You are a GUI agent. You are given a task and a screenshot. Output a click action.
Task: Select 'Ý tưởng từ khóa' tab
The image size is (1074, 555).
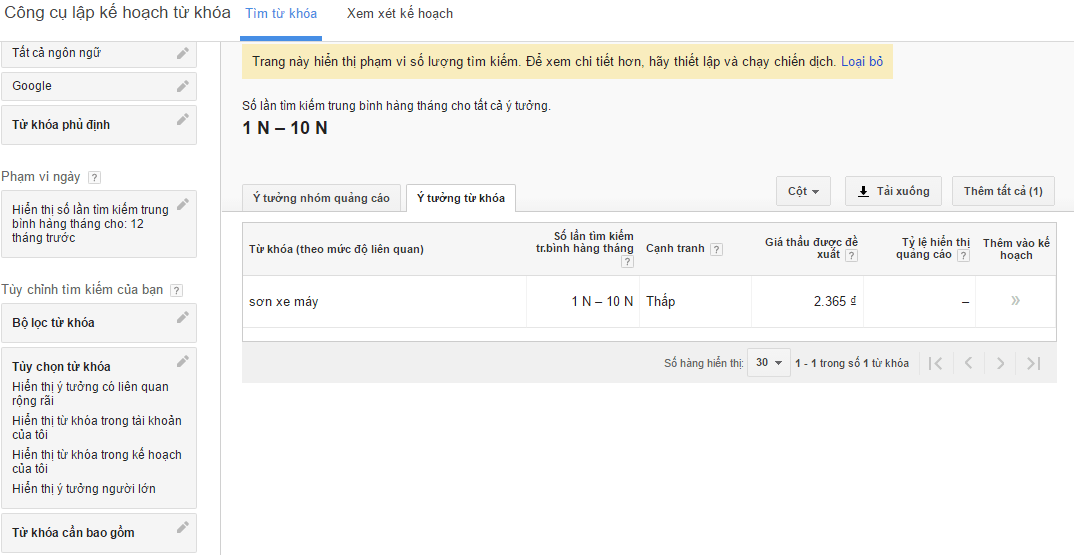click(461, 199)
